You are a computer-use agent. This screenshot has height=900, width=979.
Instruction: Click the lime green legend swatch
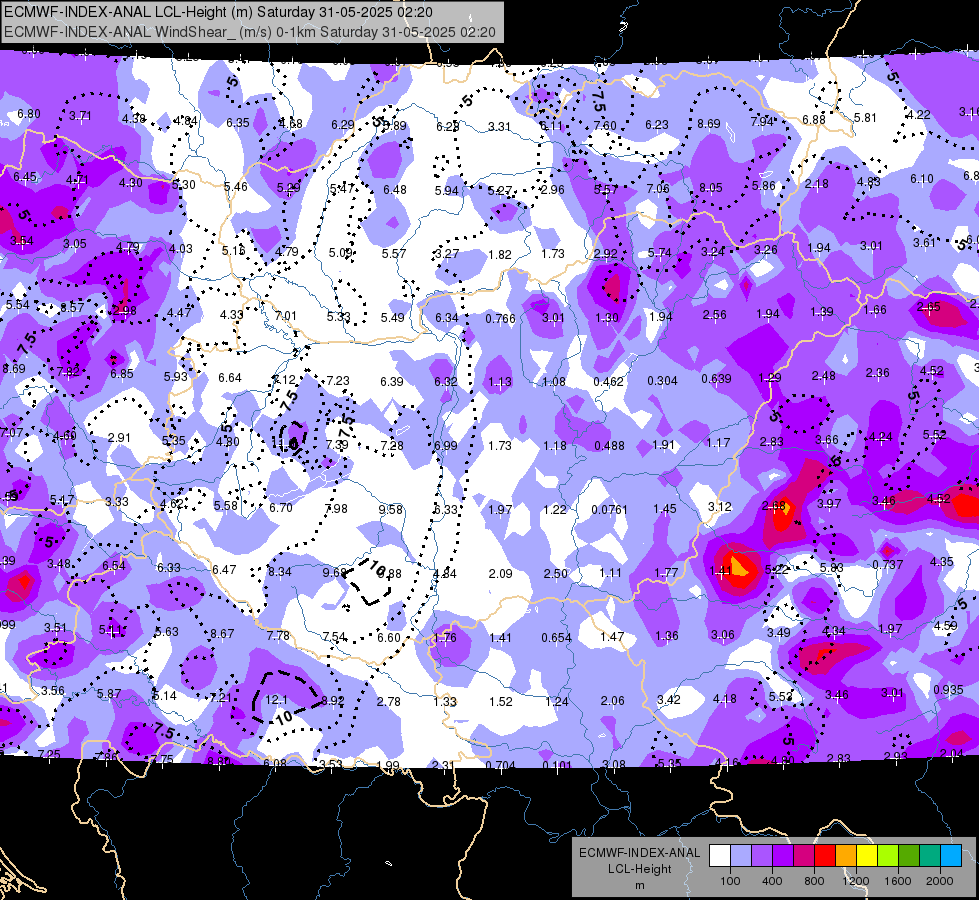point(888,856)
